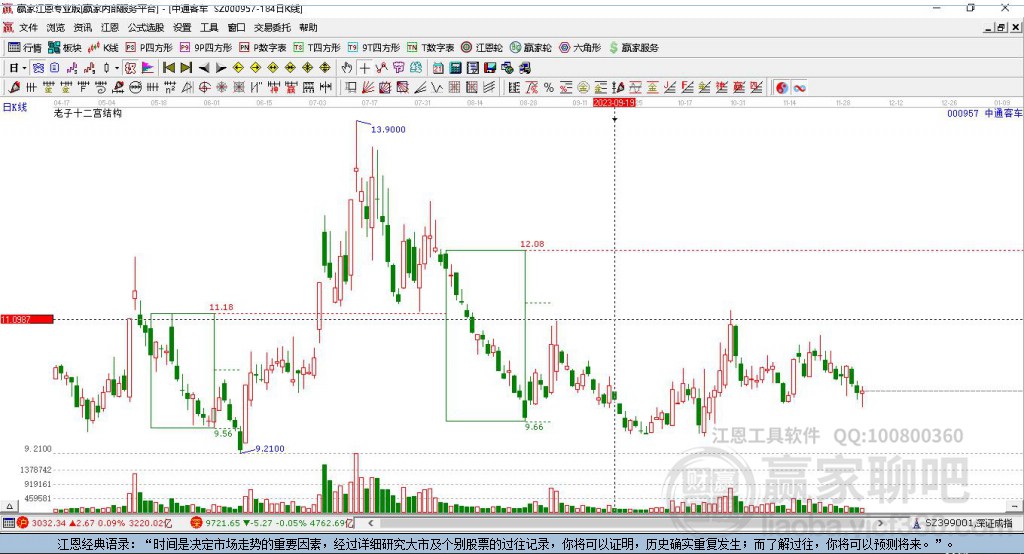Open the P数字表 number table
The image size is (1024, 554).
coord(263,48)
